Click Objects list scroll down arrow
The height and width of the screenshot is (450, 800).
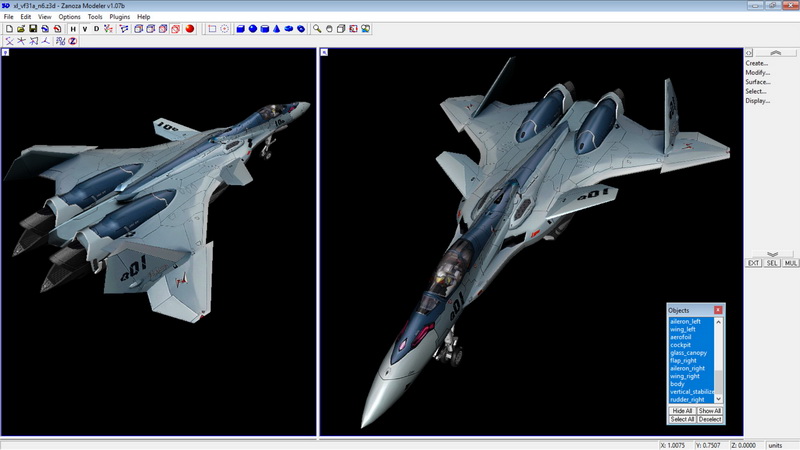[x=718, y=399]
